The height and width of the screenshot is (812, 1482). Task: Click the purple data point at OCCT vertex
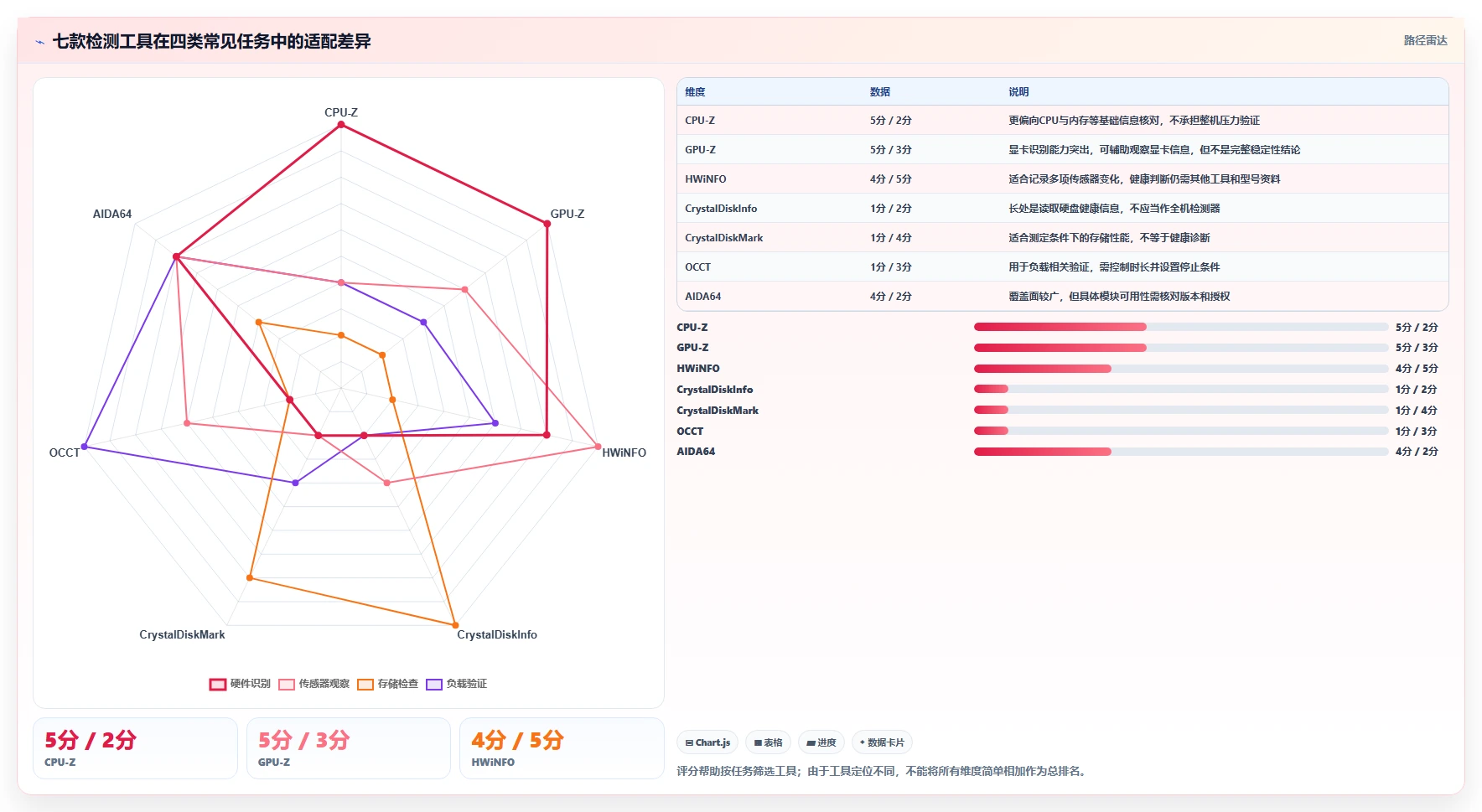tap(84, 447)
